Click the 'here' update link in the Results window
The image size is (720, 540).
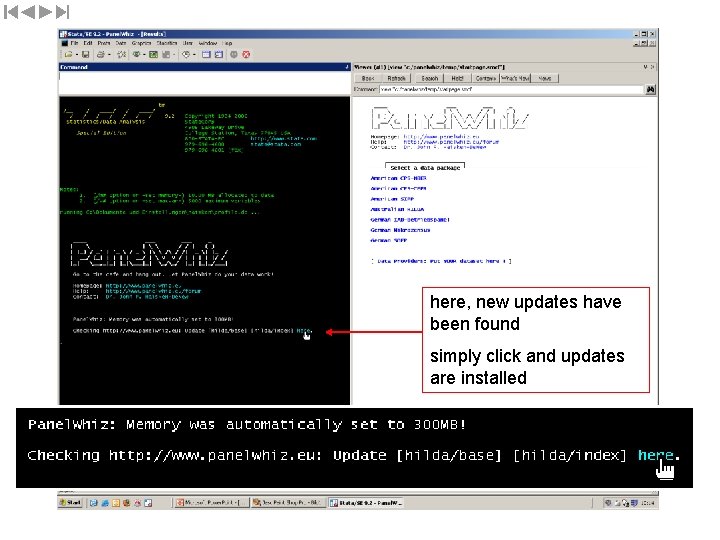[304, 331]
